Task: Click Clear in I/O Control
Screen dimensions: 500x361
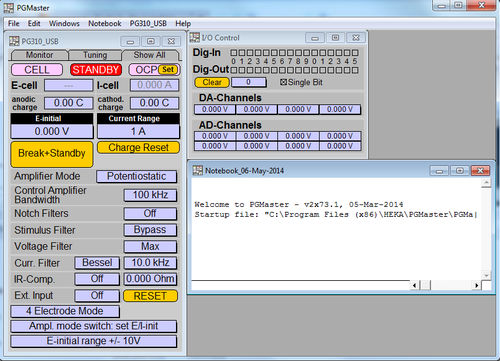Action: coord(212,82)
